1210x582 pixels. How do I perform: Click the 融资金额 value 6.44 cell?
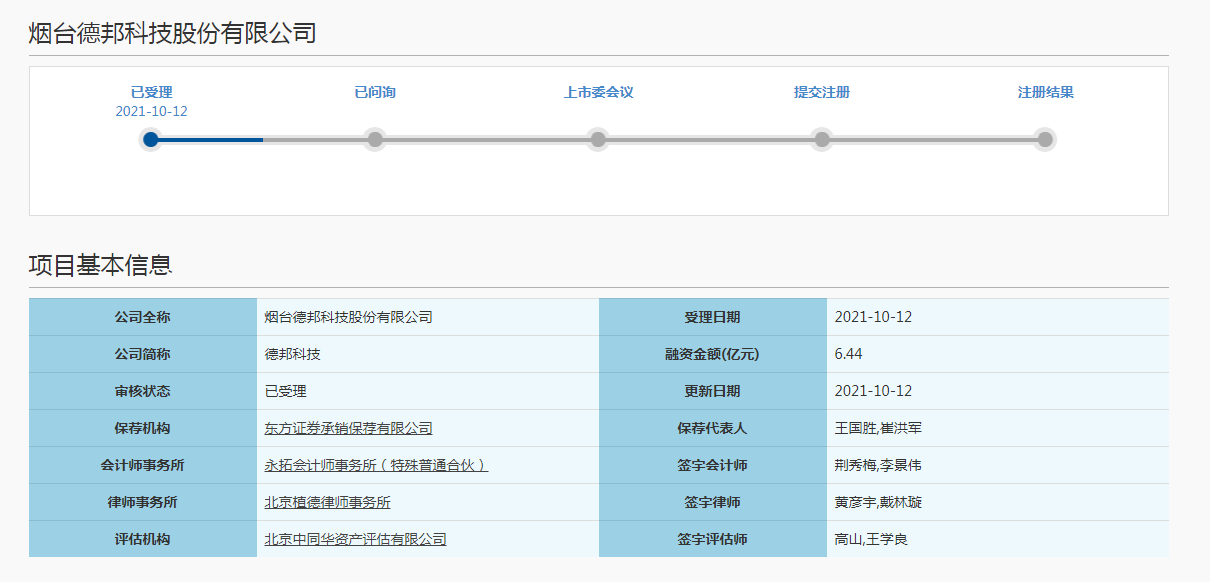coord(848,354)
